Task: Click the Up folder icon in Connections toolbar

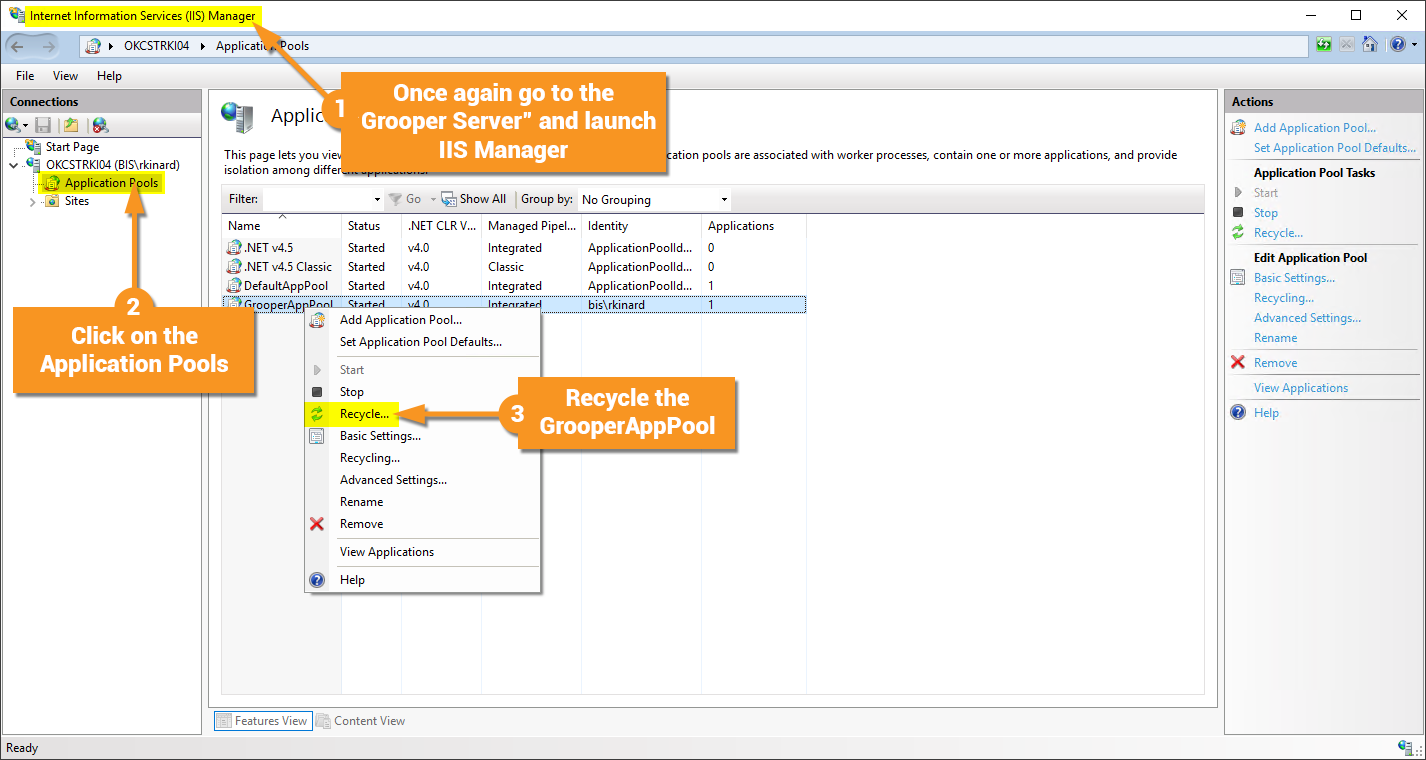Action: click(71, 125)
